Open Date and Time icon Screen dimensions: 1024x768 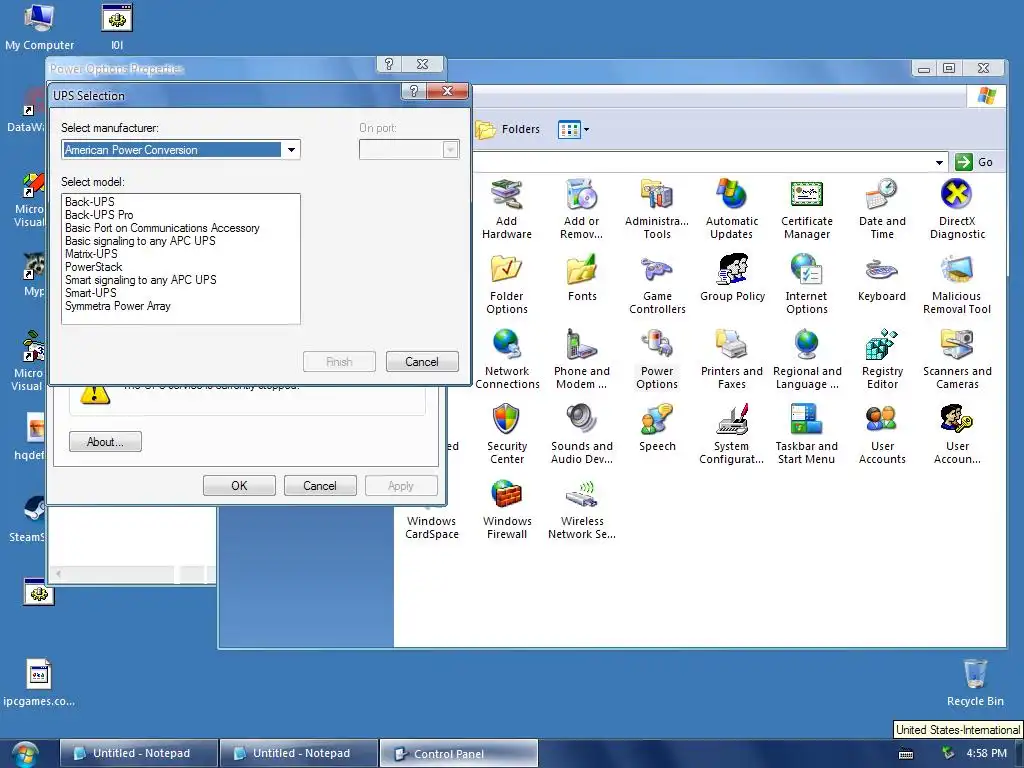tap(882, 209)
